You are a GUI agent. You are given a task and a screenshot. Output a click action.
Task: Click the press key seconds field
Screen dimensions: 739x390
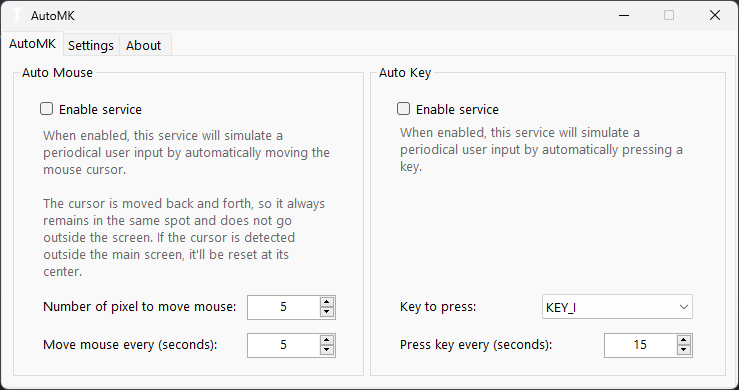640,345
